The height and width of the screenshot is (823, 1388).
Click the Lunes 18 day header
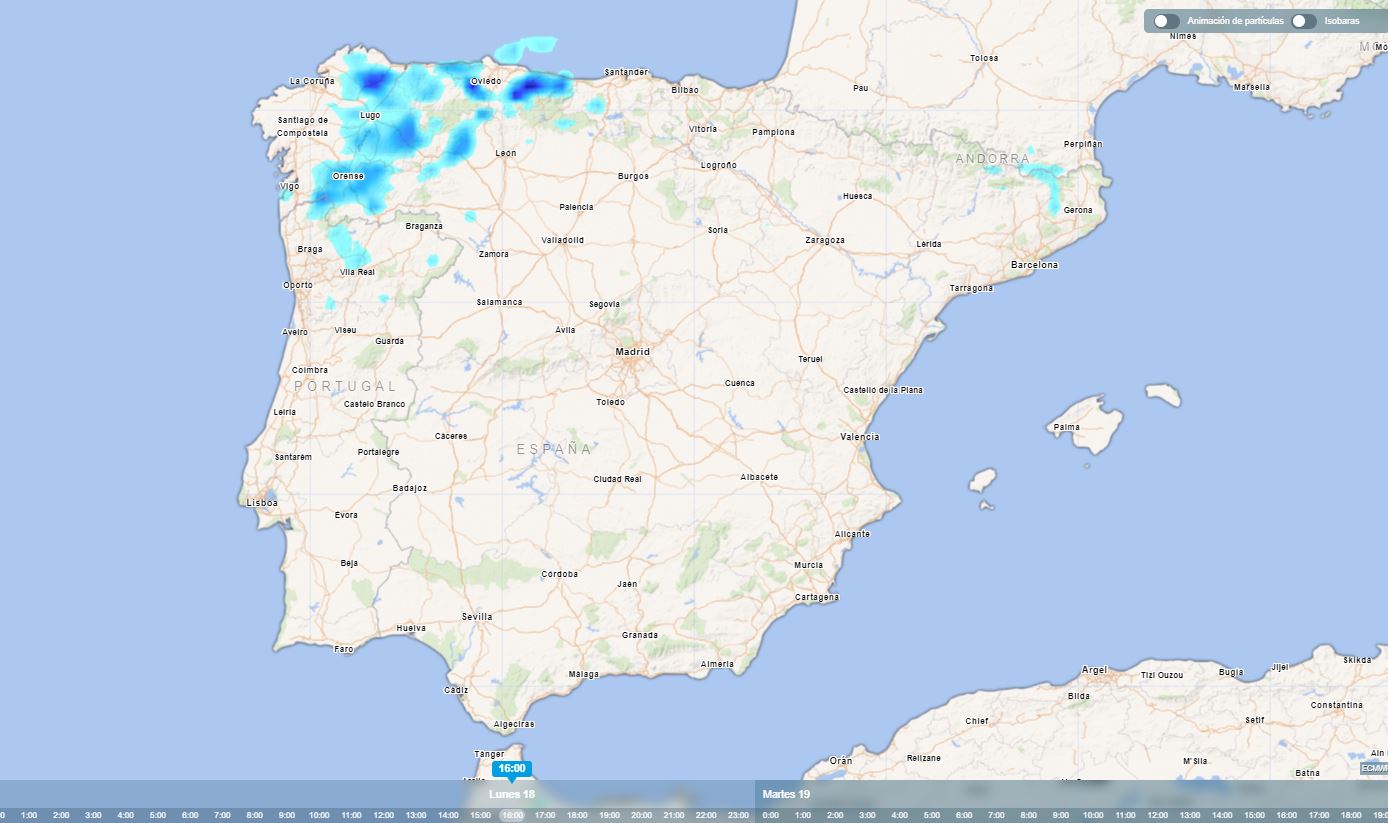pos(511,794)
